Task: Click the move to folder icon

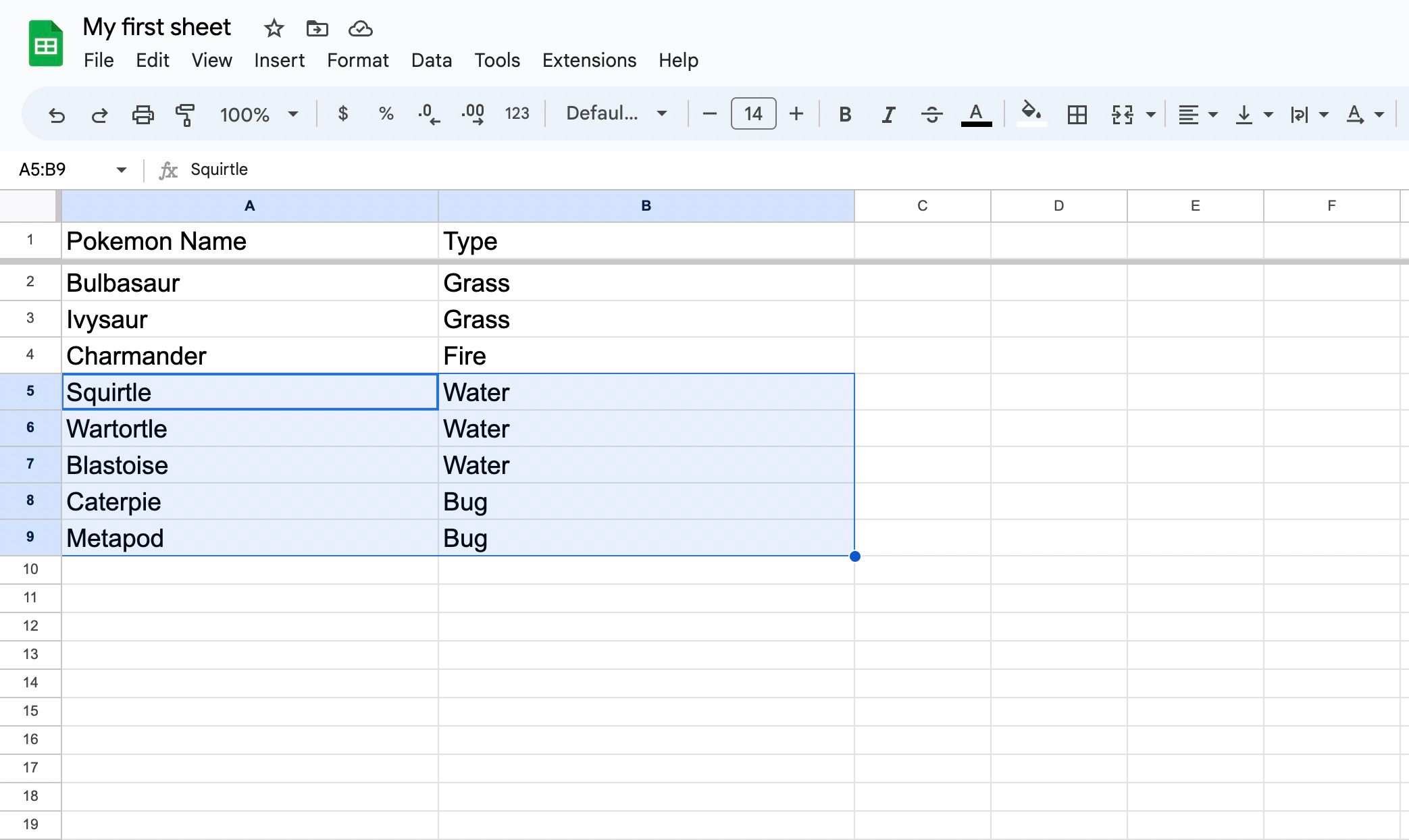Action: point(317,28)
